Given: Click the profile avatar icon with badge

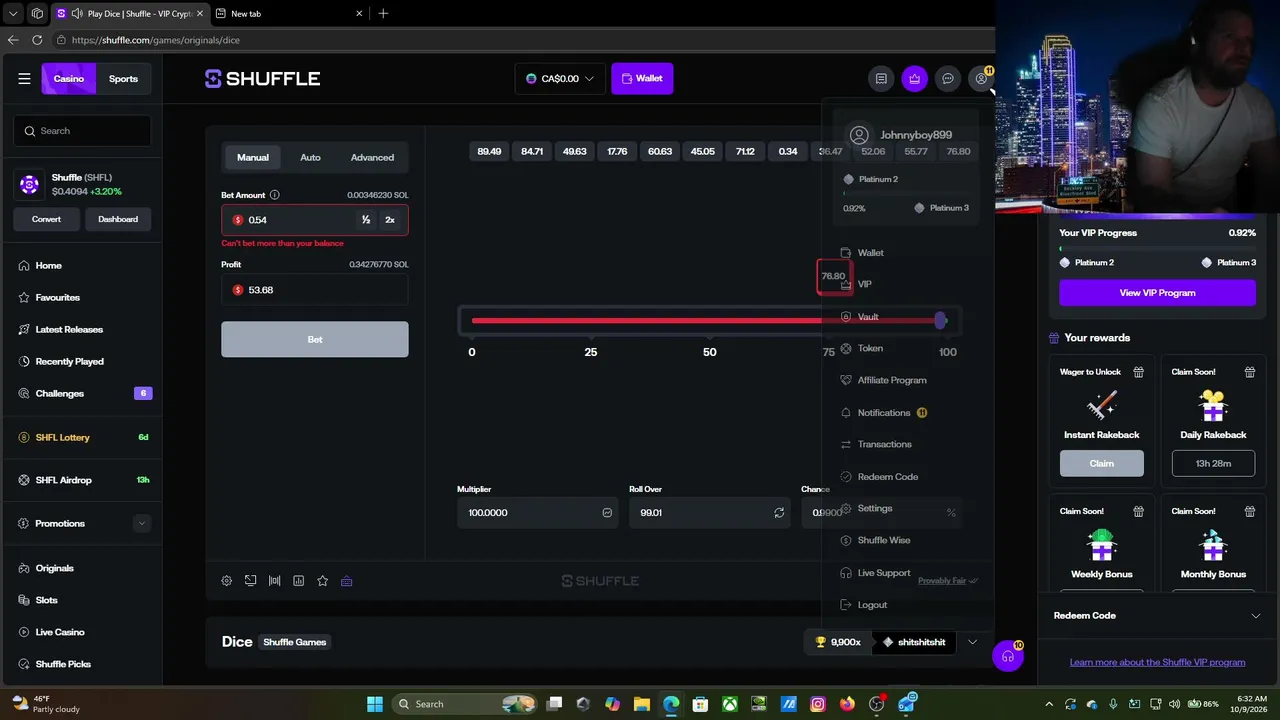Looking at the screenshot, I should (982, 79).
